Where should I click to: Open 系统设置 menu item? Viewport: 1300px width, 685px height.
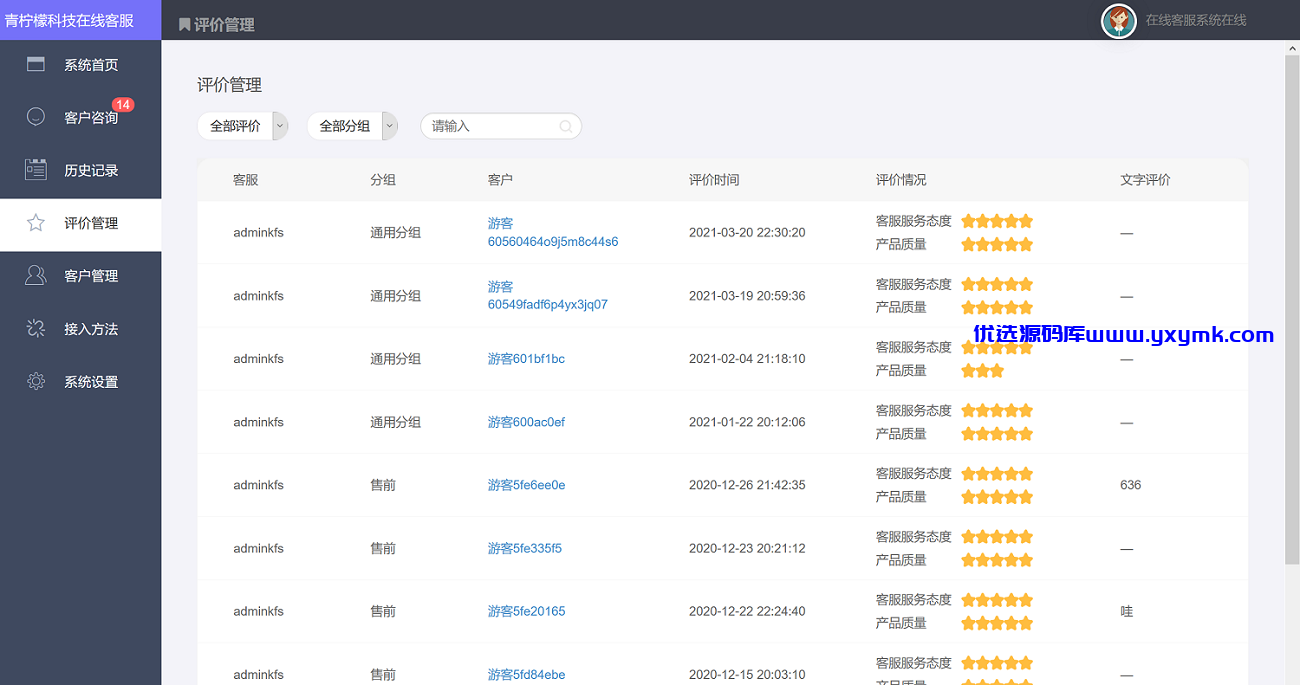pyautogui.click(x=80, y=382)
